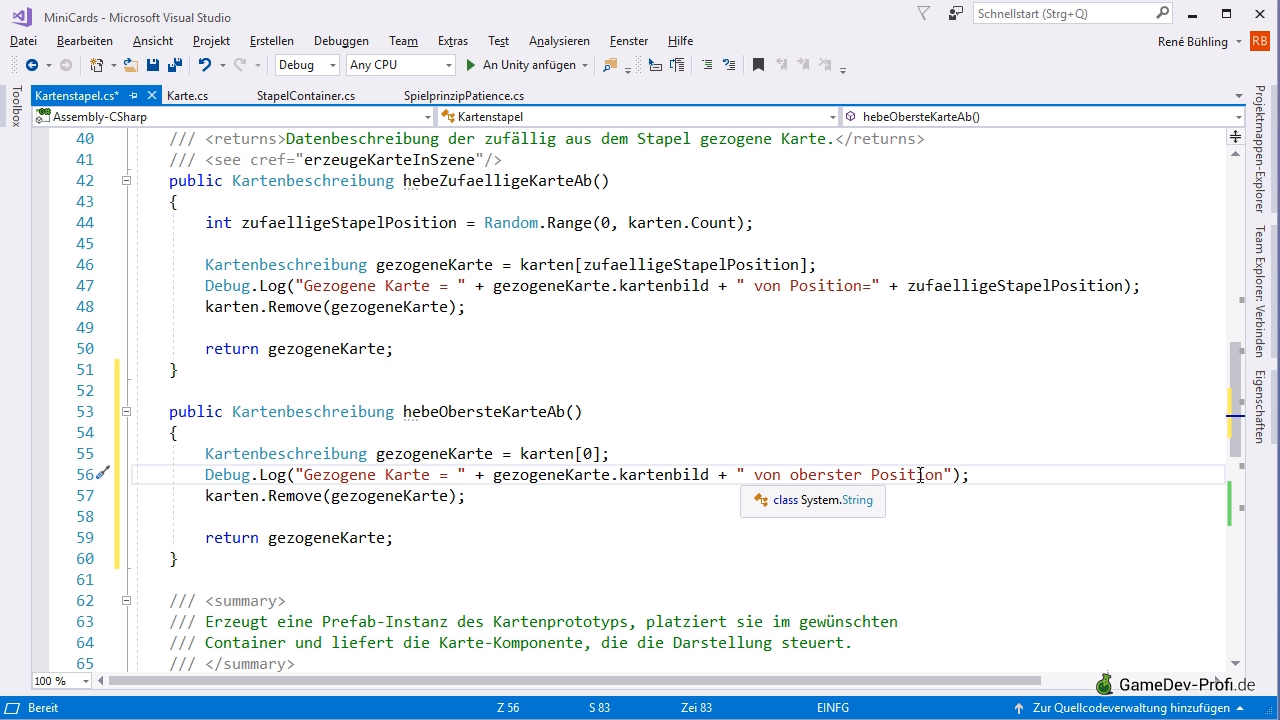Click the Visual Studio logo icon
Viewport: 1280px width, 720px height.
pyautogui.click(x=21, y=16)
